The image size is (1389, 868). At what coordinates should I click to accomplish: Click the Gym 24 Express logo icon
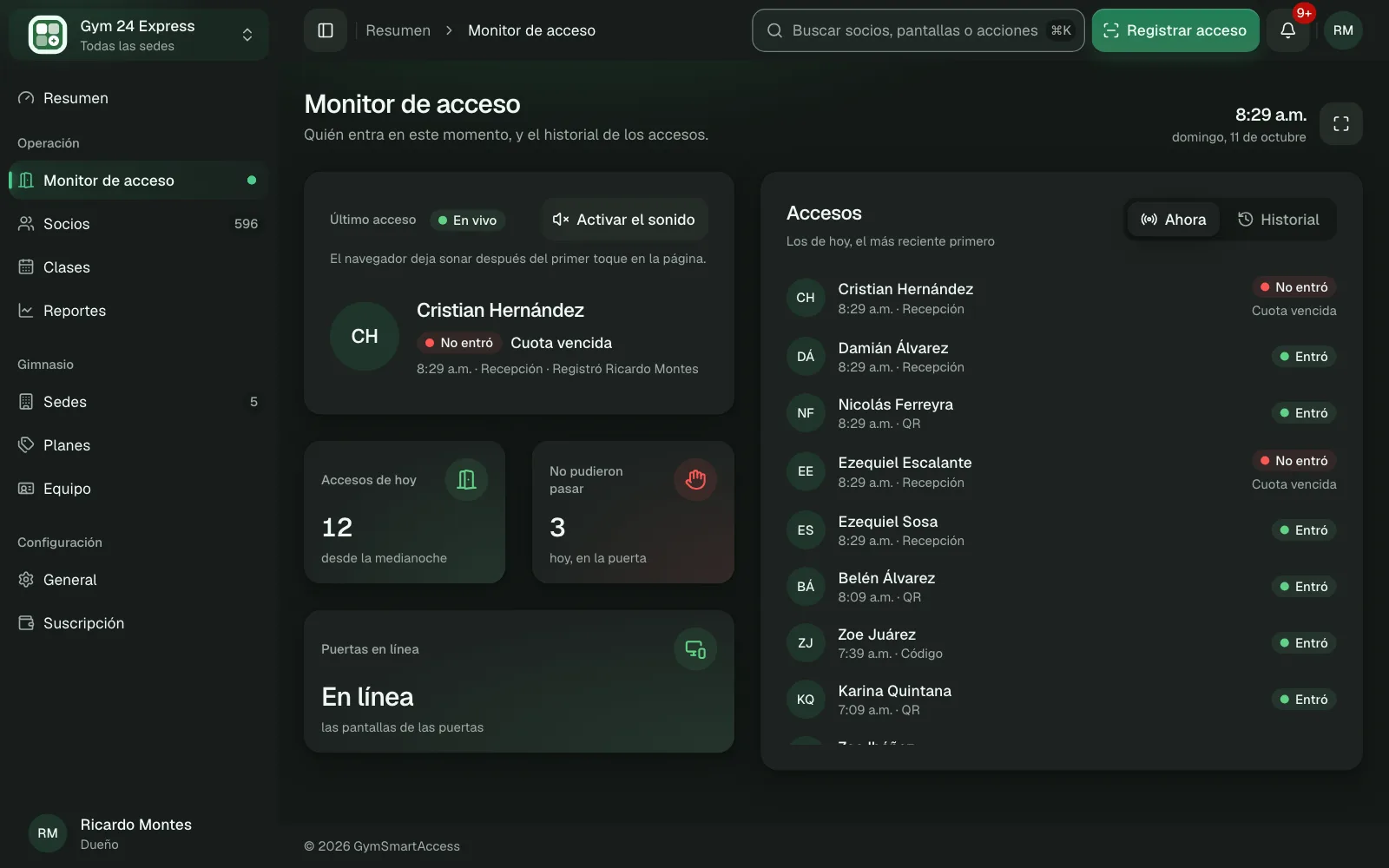click(x=48, y=35)
